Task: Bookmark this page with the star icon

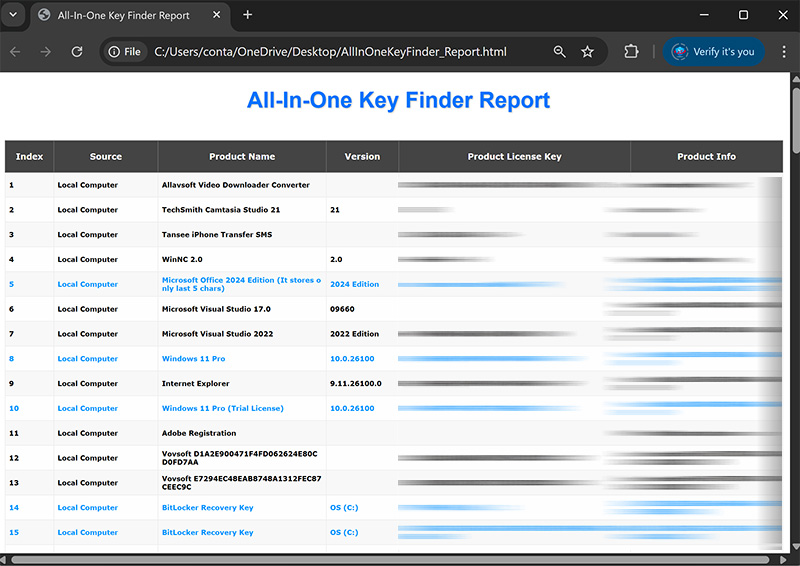Action: pos(588,52)
